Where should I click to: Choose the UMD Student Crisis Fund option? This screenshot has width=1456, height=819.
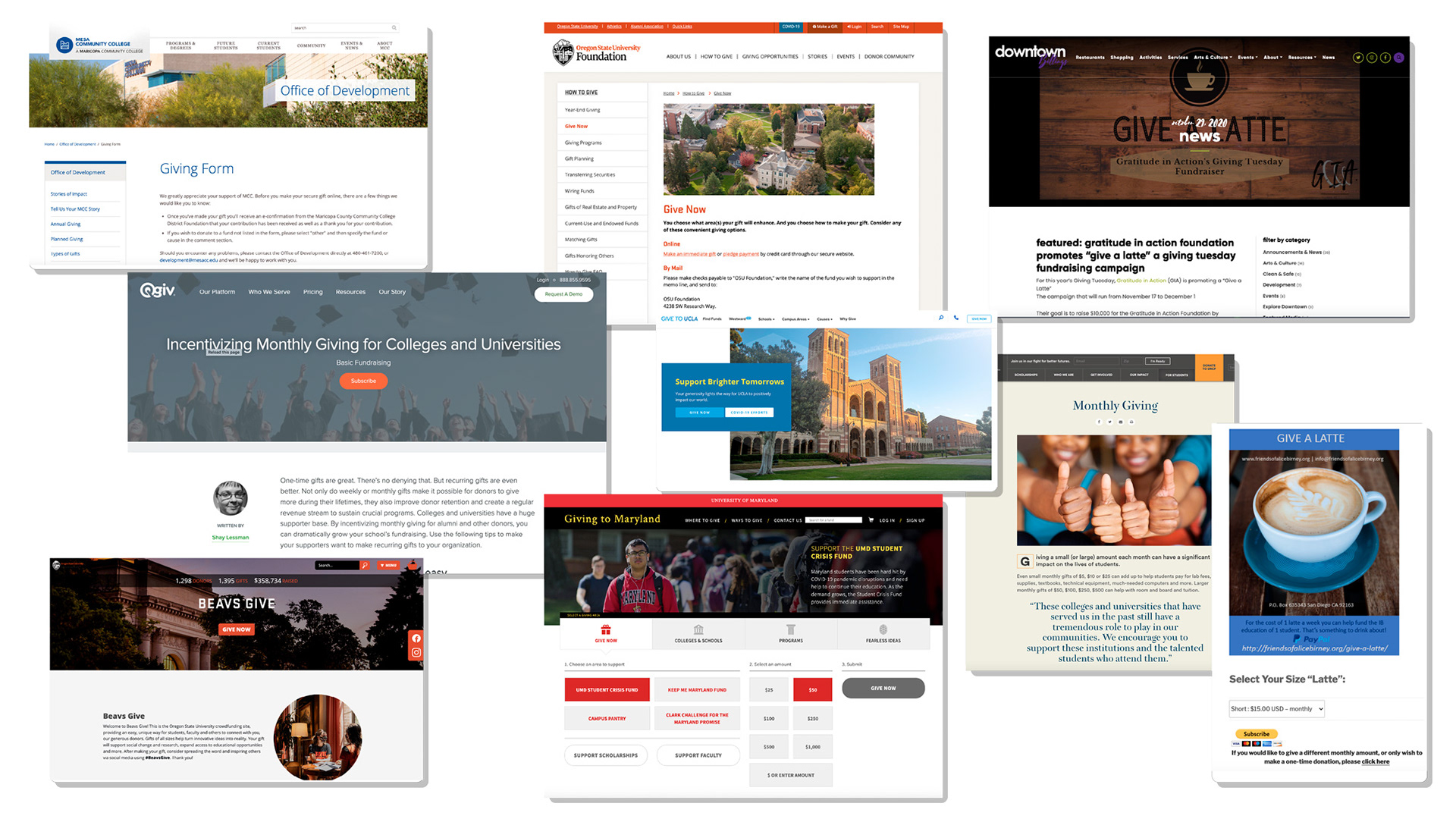pos(607,689)
